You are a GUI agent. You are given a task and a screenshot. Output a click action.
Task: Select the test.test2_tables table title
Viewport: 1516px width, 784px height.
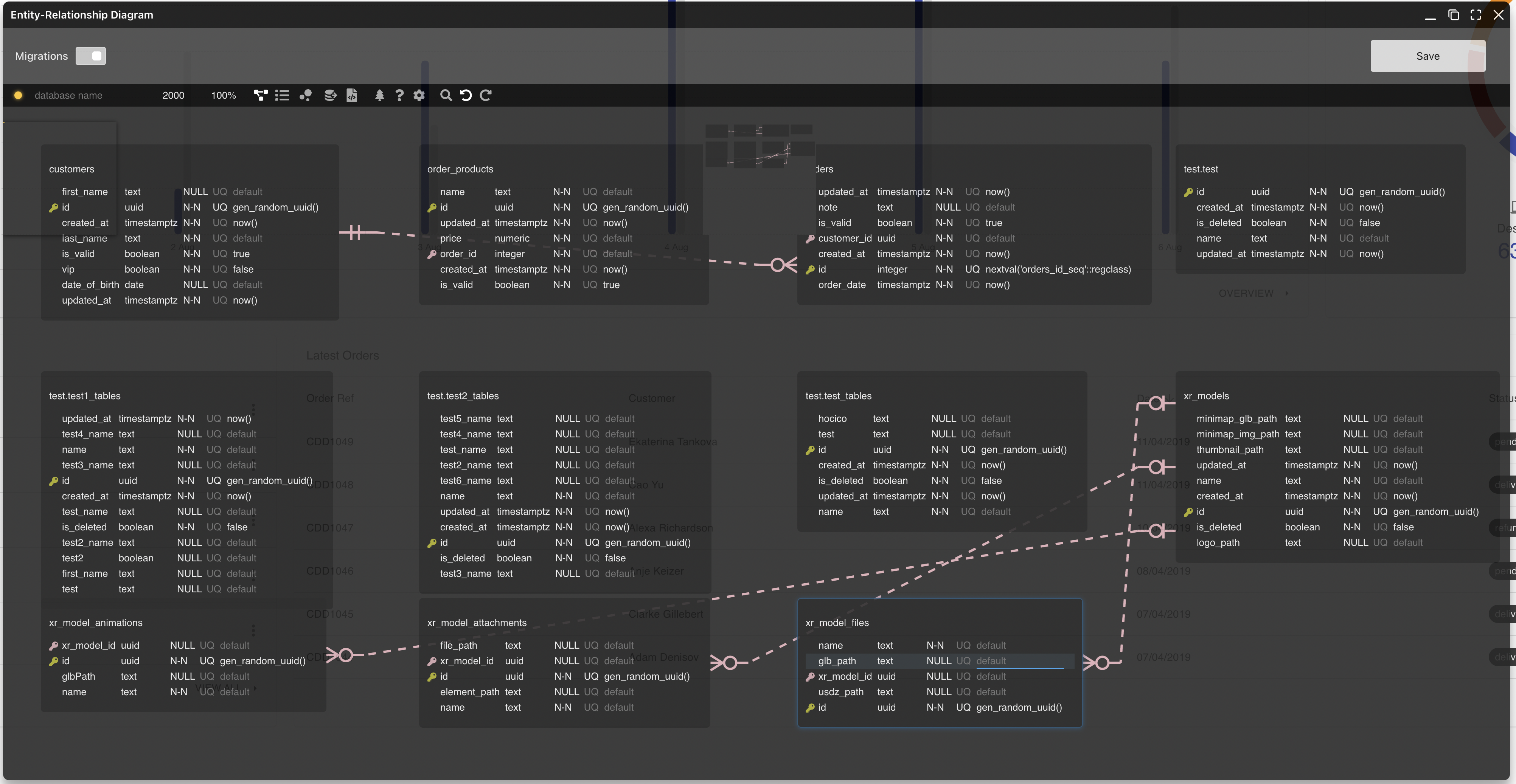tap(463, 396)
